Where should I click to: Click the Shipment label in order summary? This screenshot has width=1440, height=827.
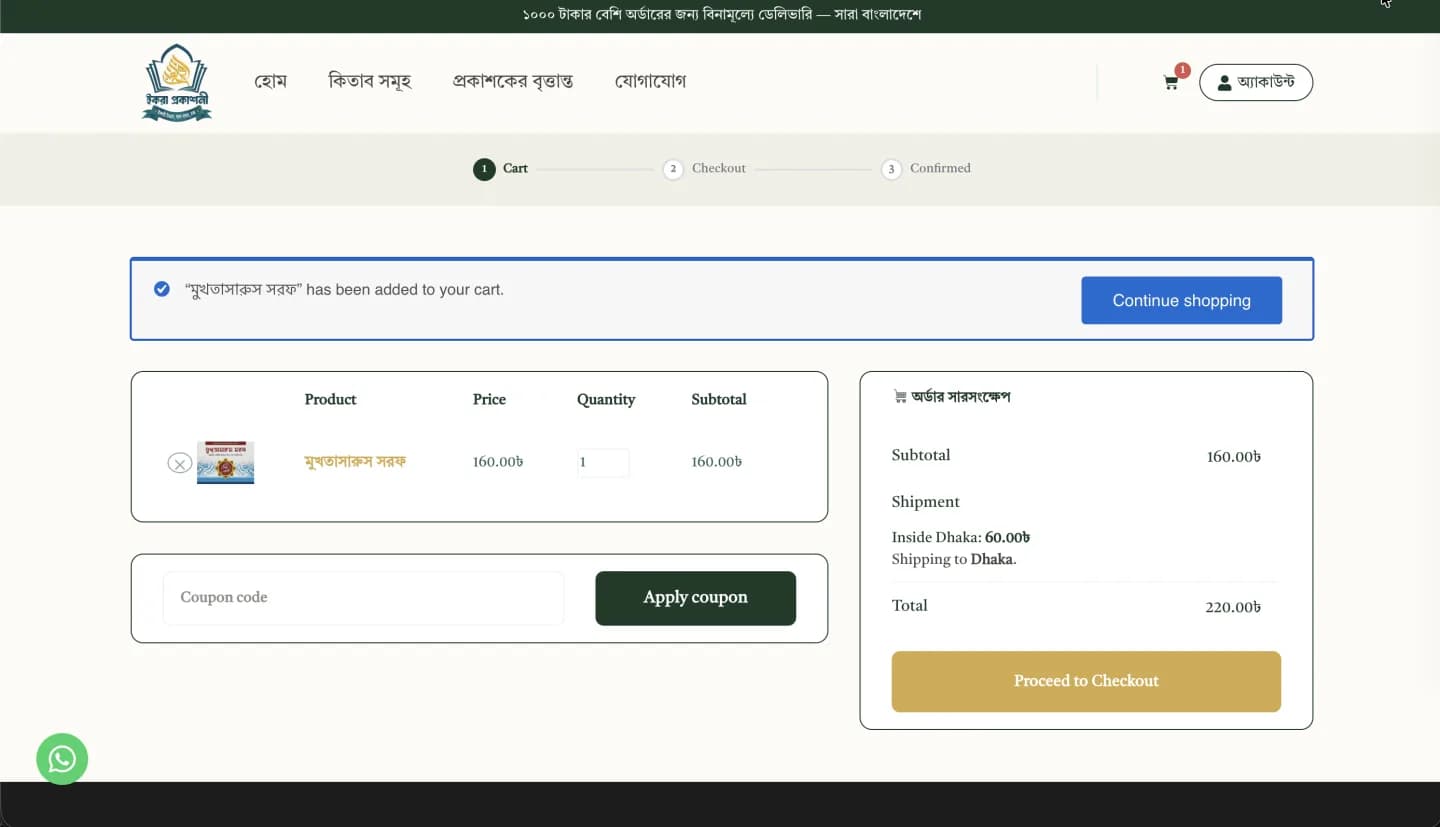[x=926, y=502]
